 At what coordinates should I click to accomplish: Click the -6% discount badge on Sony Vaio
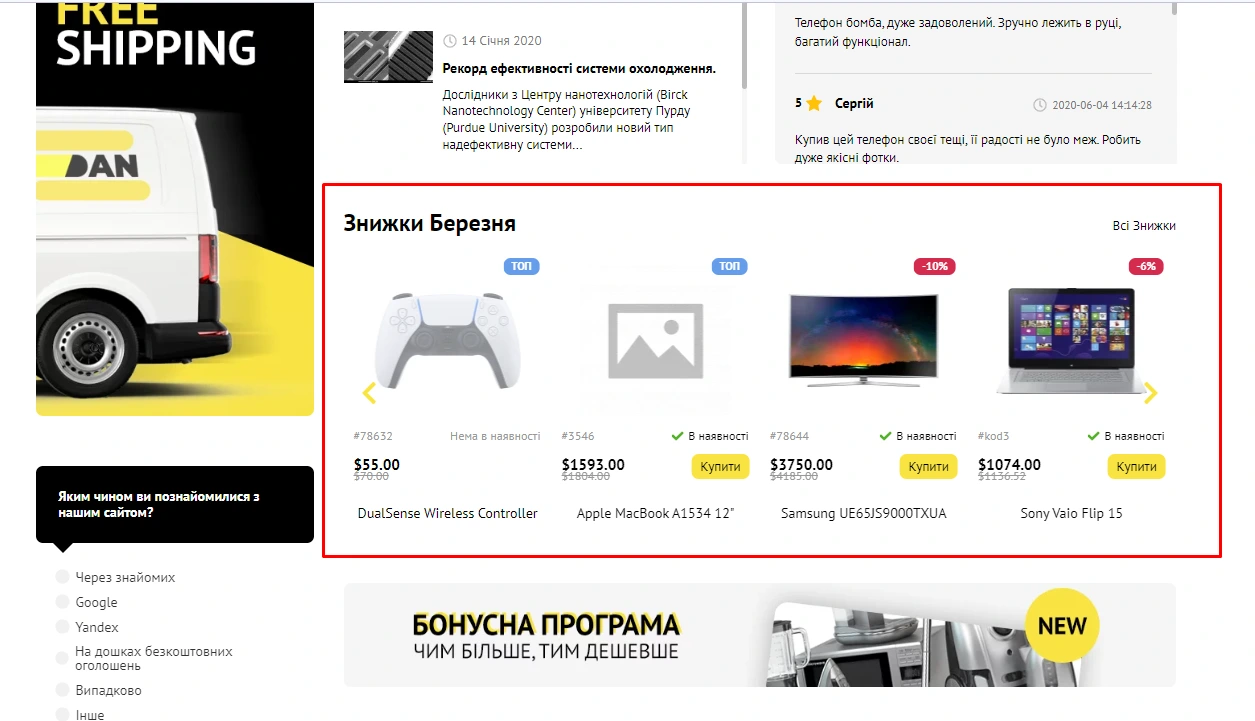coord(1146,266)
